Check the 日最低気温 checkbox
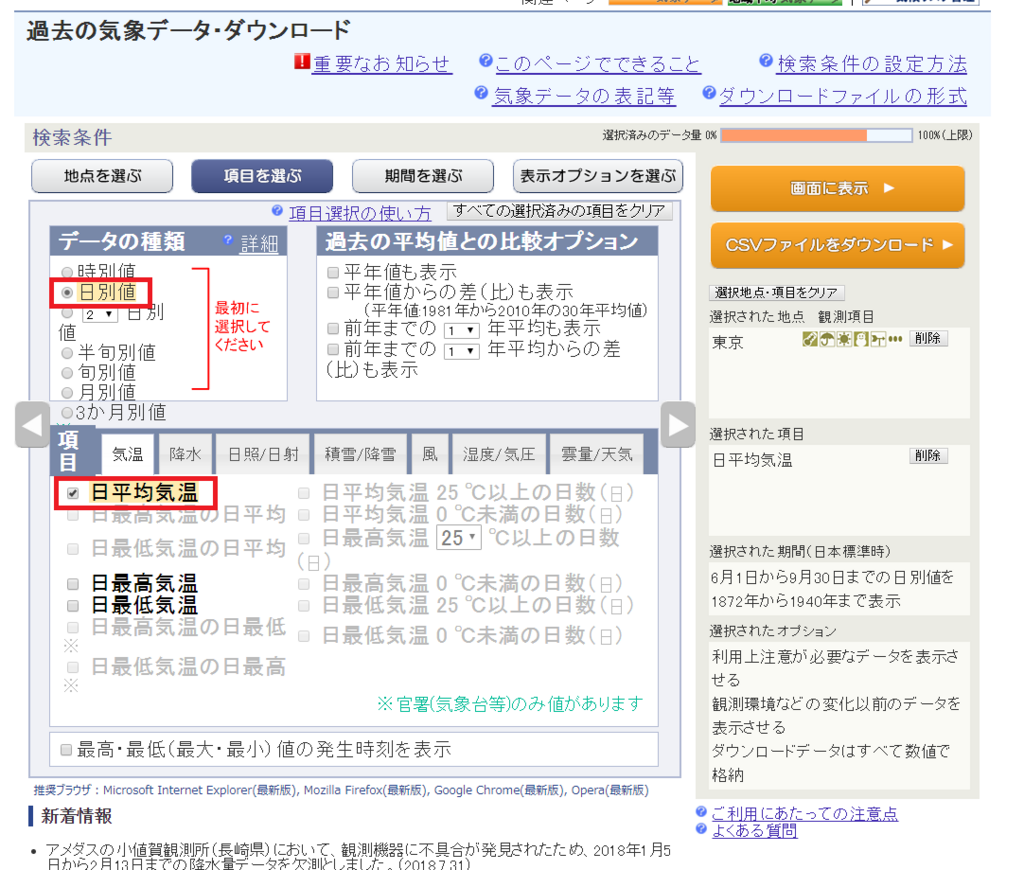The image size is (1024, 870). click(x=73, y=606)
